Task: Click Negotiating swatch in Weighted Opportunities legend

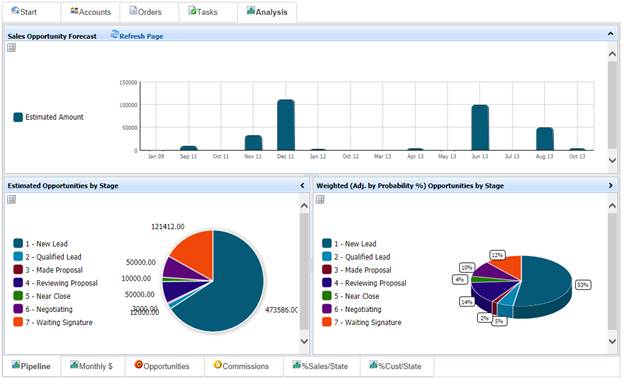Action: point(327,309)
